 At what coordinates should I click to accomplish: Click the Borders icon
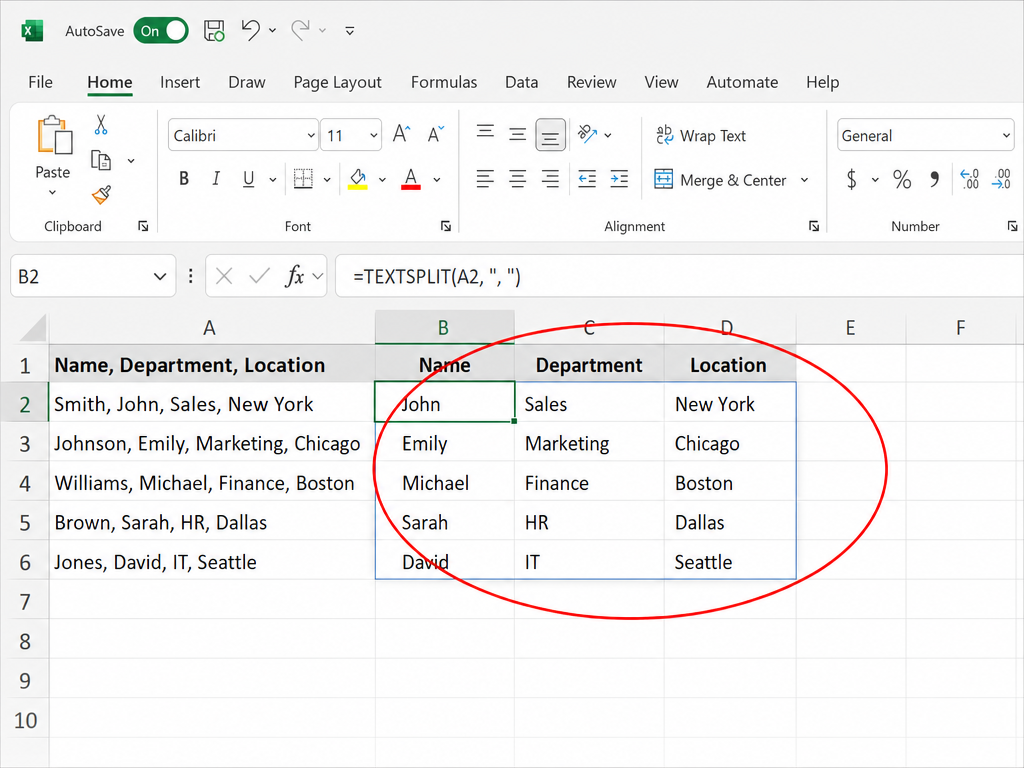[x=303, y=178]
